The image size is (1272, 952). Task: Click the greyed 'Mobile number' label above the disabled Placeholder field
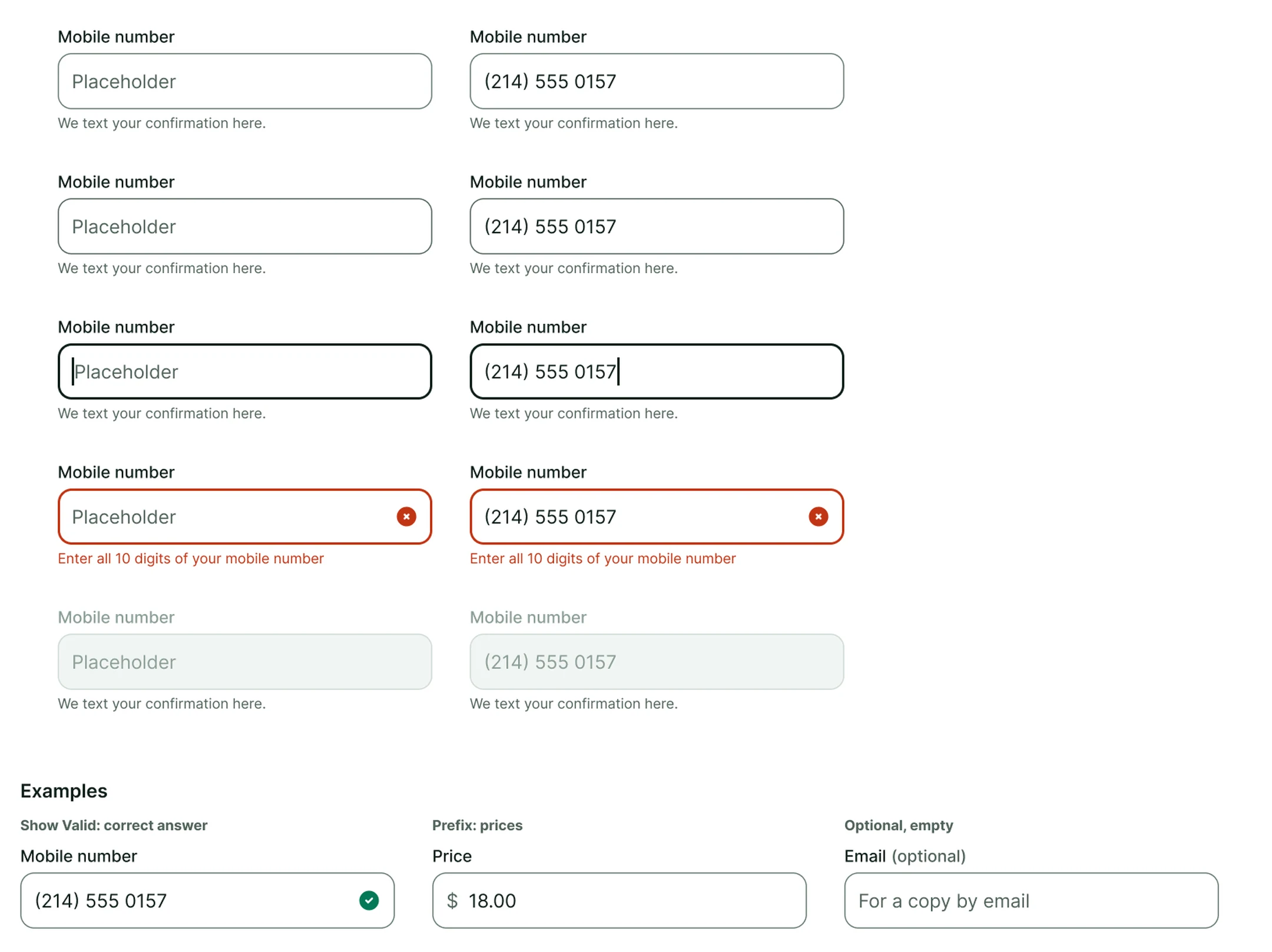pos(116,617)
